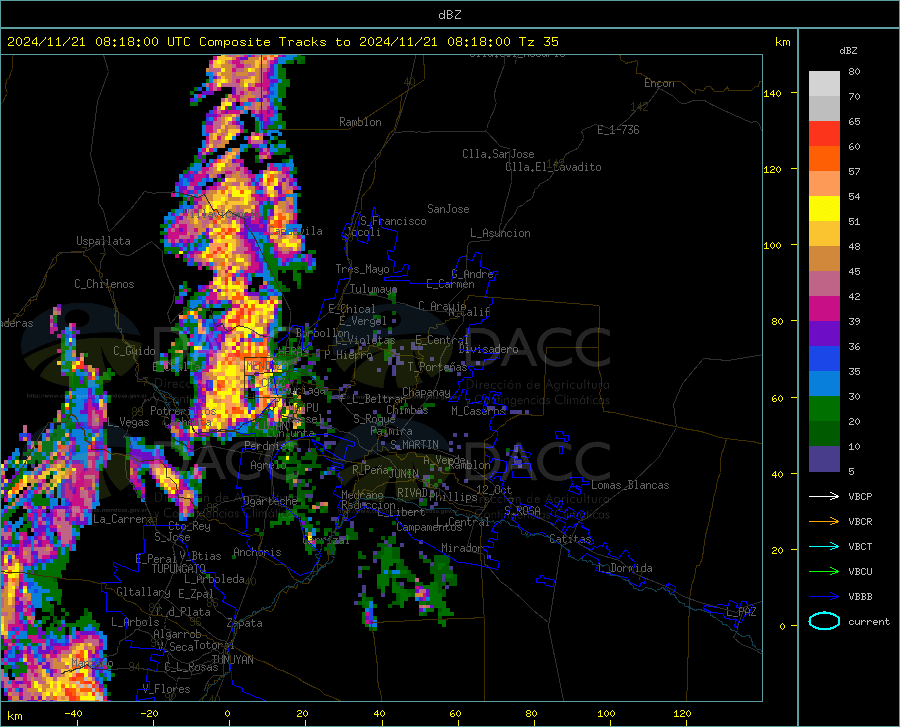
Task: Click the green VBCU arrow in legend
Action: pyautogui.click(x=824, y=572)
